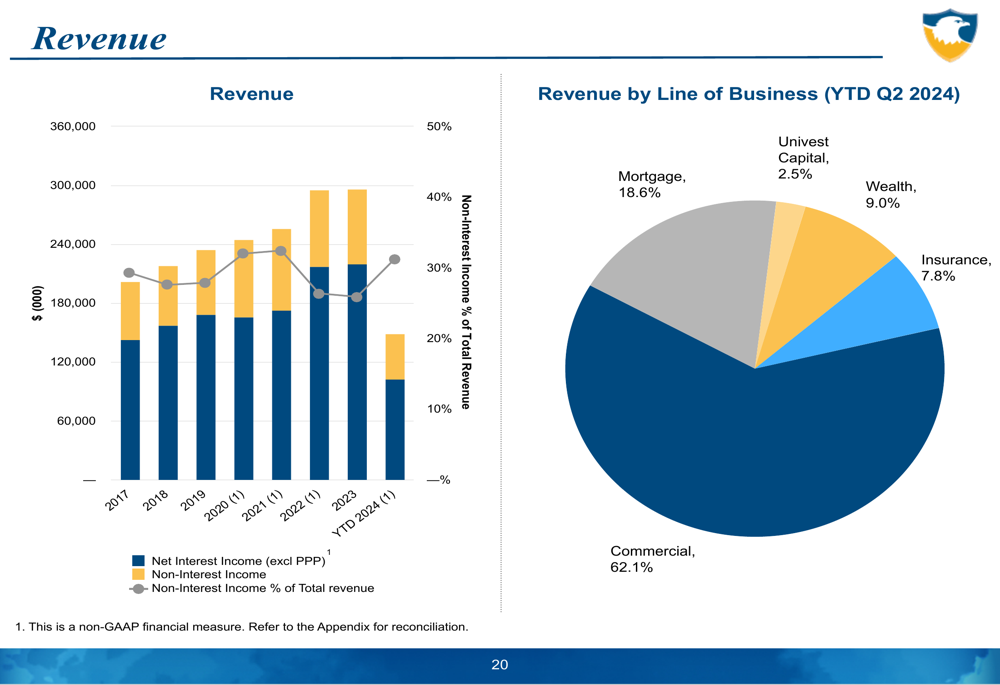The height and width of the screenshot is (685, 1000).
Task: Click the non-GAAP footnote text
Action: point(242,627)
